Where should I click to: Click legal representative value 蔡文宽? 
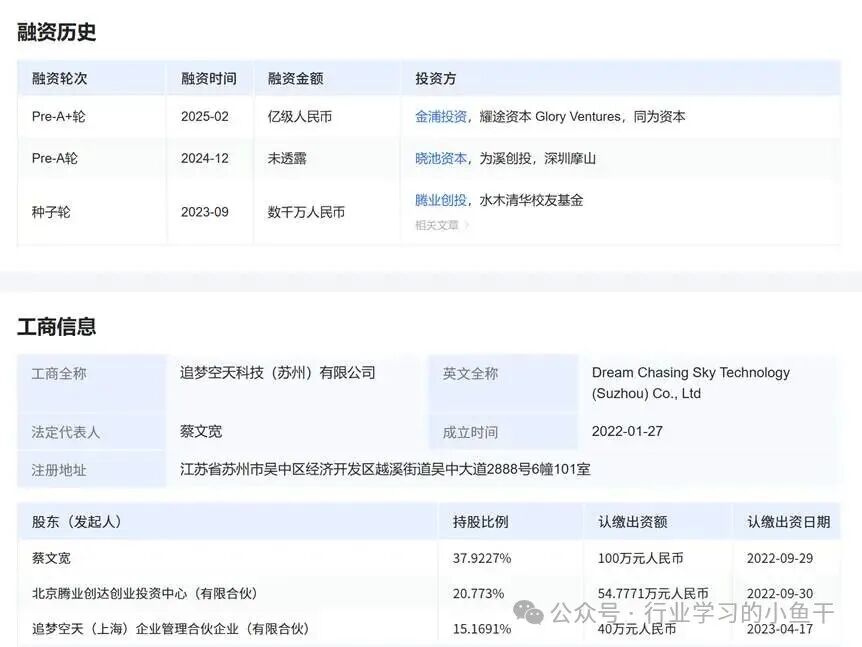tap(201, 431)
